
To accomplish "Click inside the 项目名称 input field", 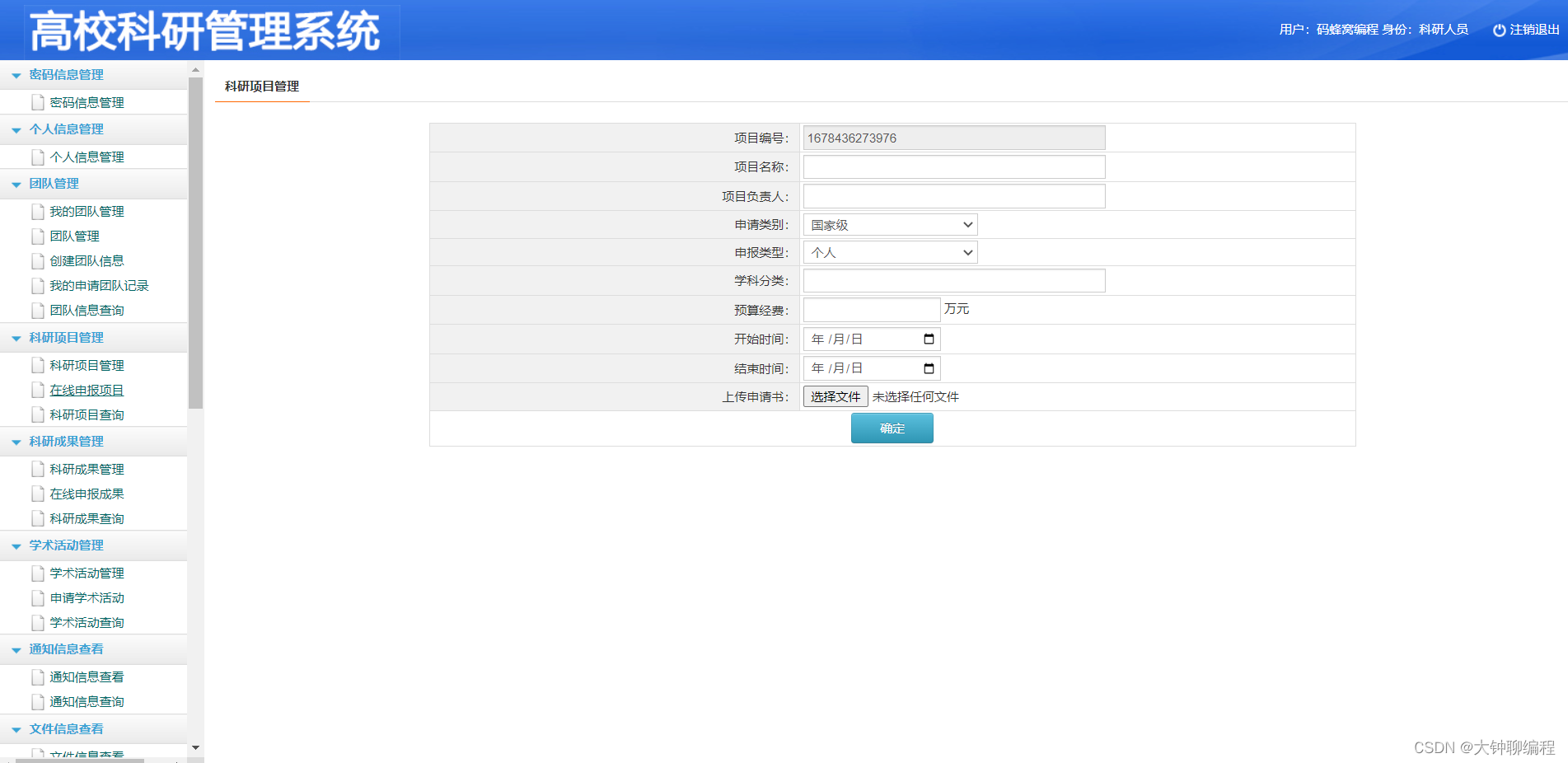I will pos(953,166).
